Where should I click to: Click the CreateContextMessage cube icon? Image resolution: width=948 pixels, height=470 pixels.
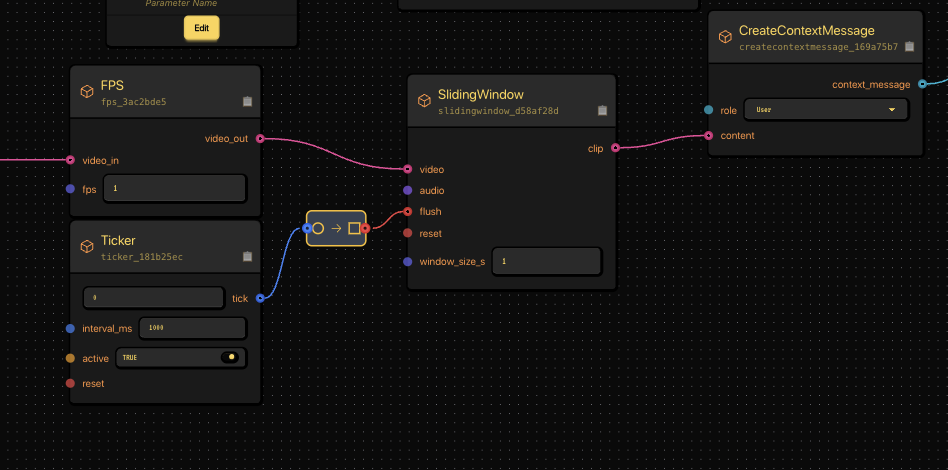[x=725, y=37]
